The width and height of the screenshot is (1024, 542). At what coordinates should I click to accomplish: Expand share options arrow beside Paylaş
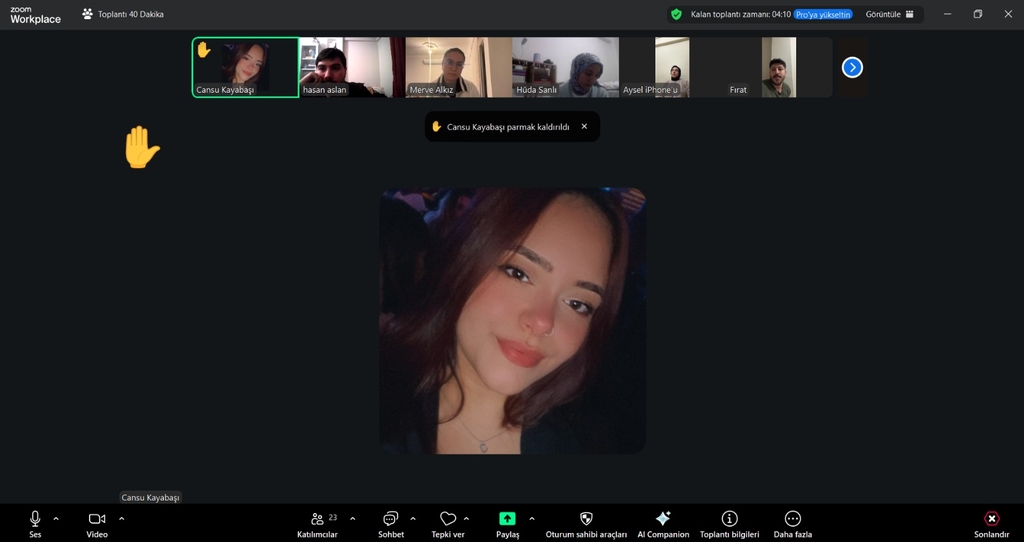coord(531,518)
